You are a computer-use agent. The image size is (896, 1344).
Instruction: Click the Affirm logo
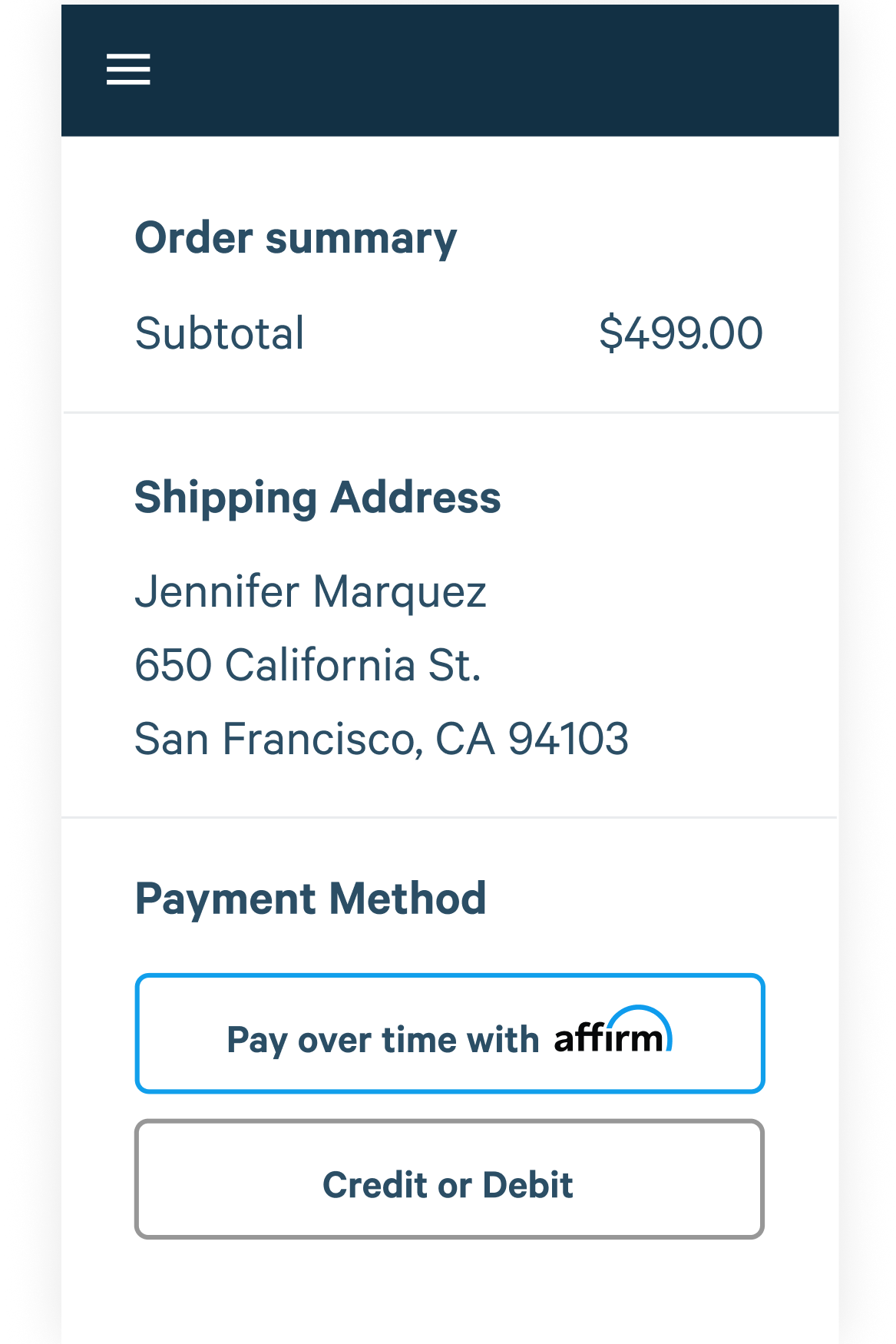pyautogui.click(x=613, y=1031)
